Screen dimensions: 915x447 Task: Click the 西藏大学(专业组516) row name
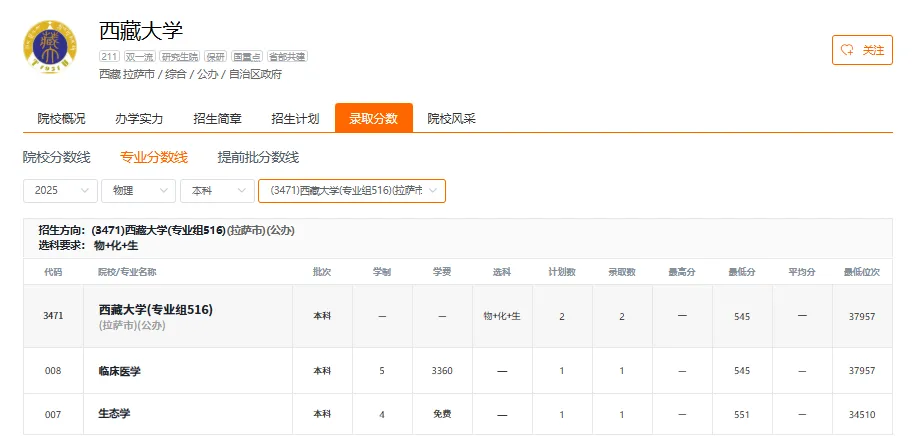156,310
